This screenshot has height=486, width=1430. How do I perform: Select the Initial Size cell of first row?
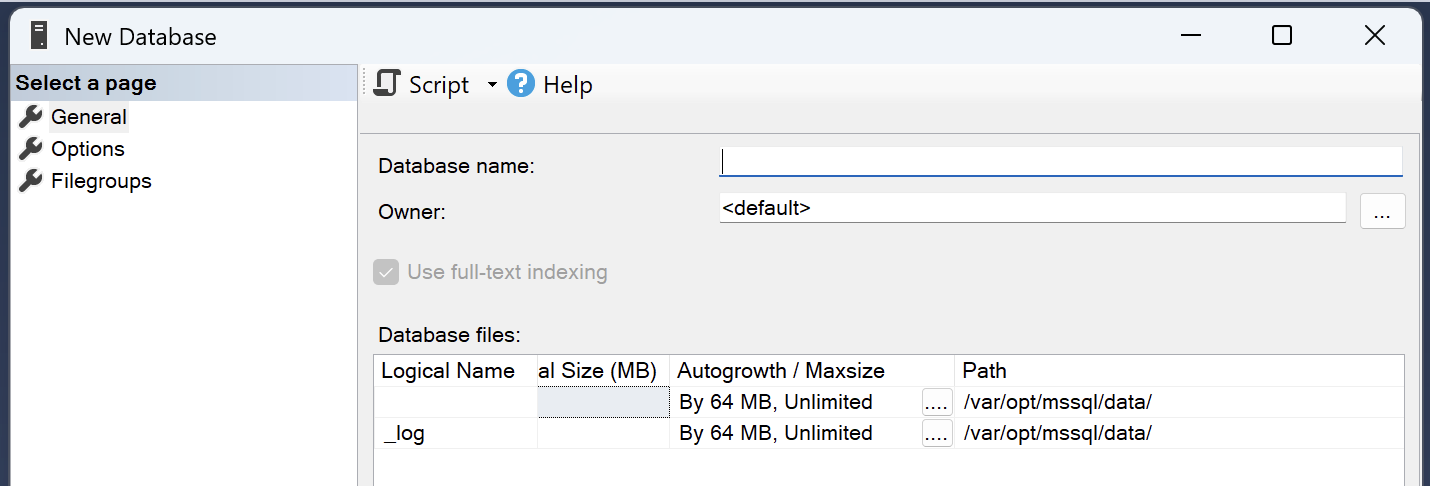click(603, 402)
